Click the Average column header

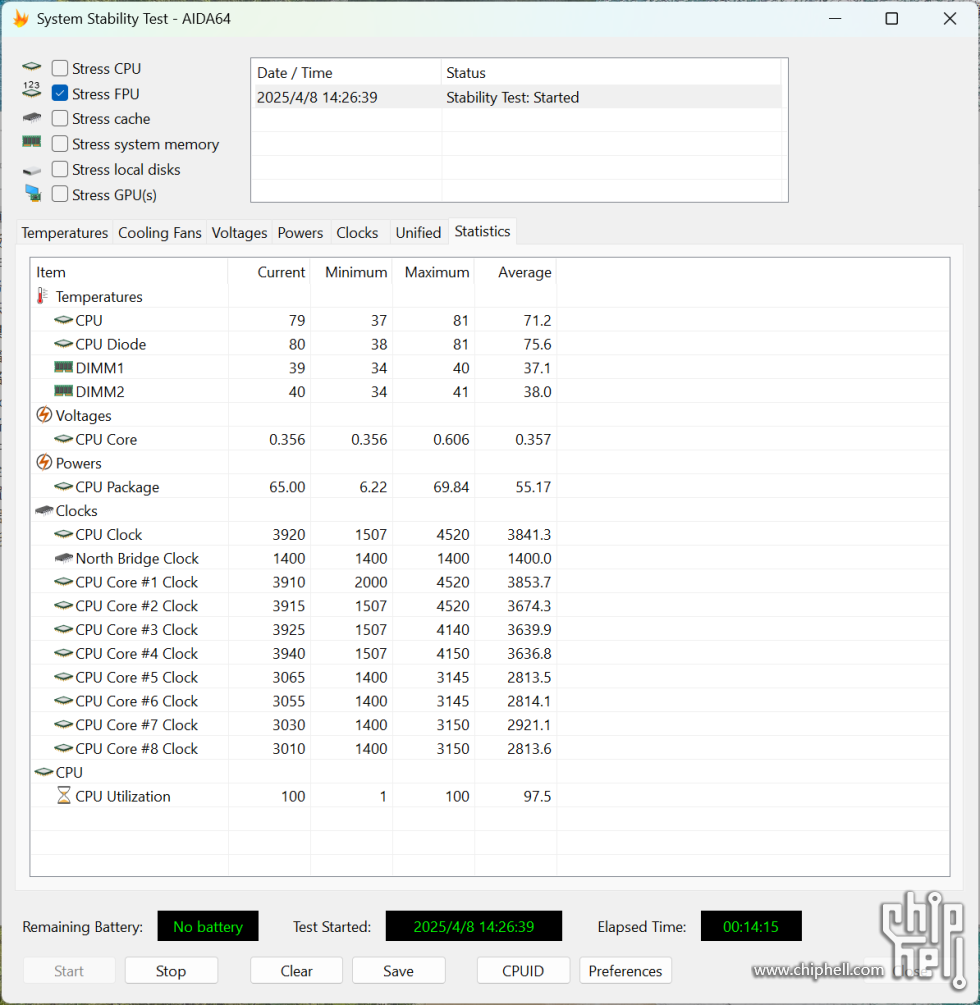click(x=515, y=272)
